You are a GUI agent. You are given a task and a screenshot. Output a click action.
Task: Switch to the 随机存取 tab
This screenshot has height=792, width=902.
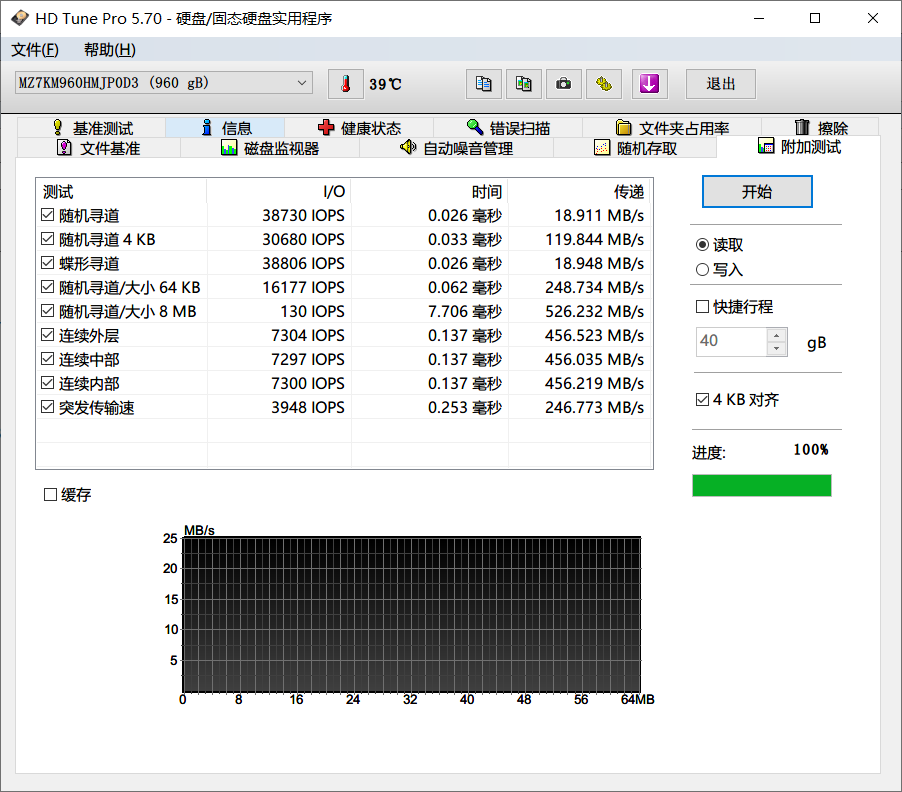click(x=635, y=148)
